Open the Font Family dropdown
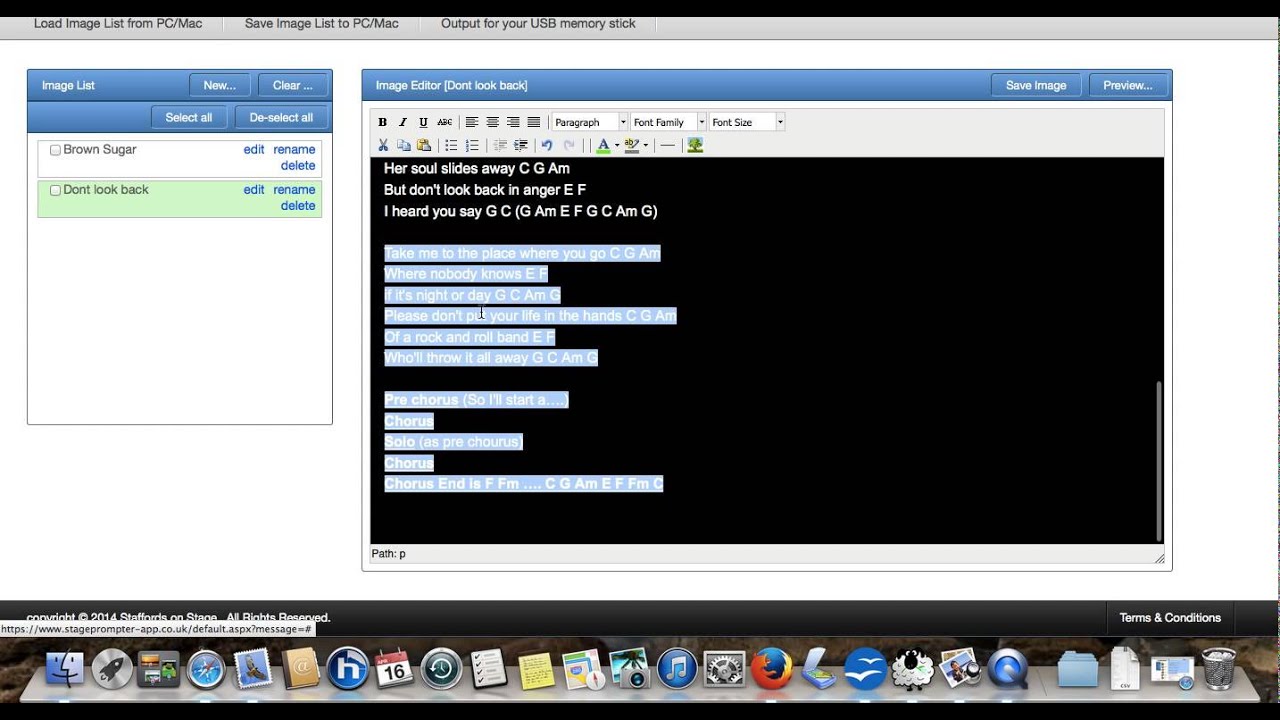This screenshot has height=720, width=1280. (x=668, y=122)
